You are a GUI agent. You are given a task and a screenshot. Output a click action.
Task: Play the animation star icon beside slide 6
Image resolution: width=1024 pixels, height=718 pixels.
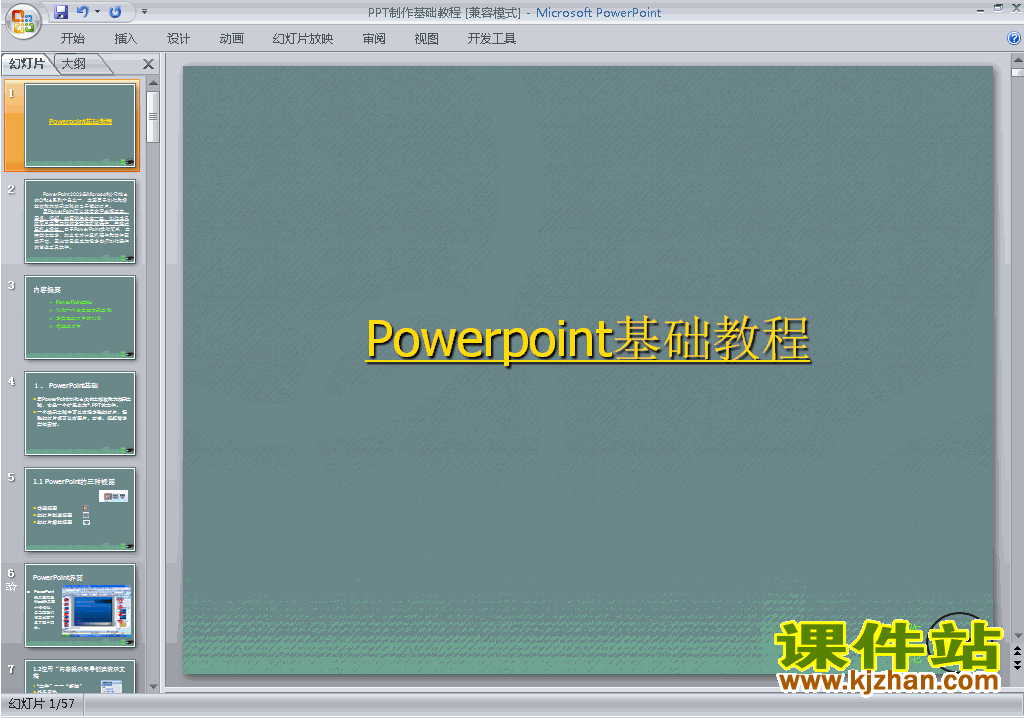11,586
